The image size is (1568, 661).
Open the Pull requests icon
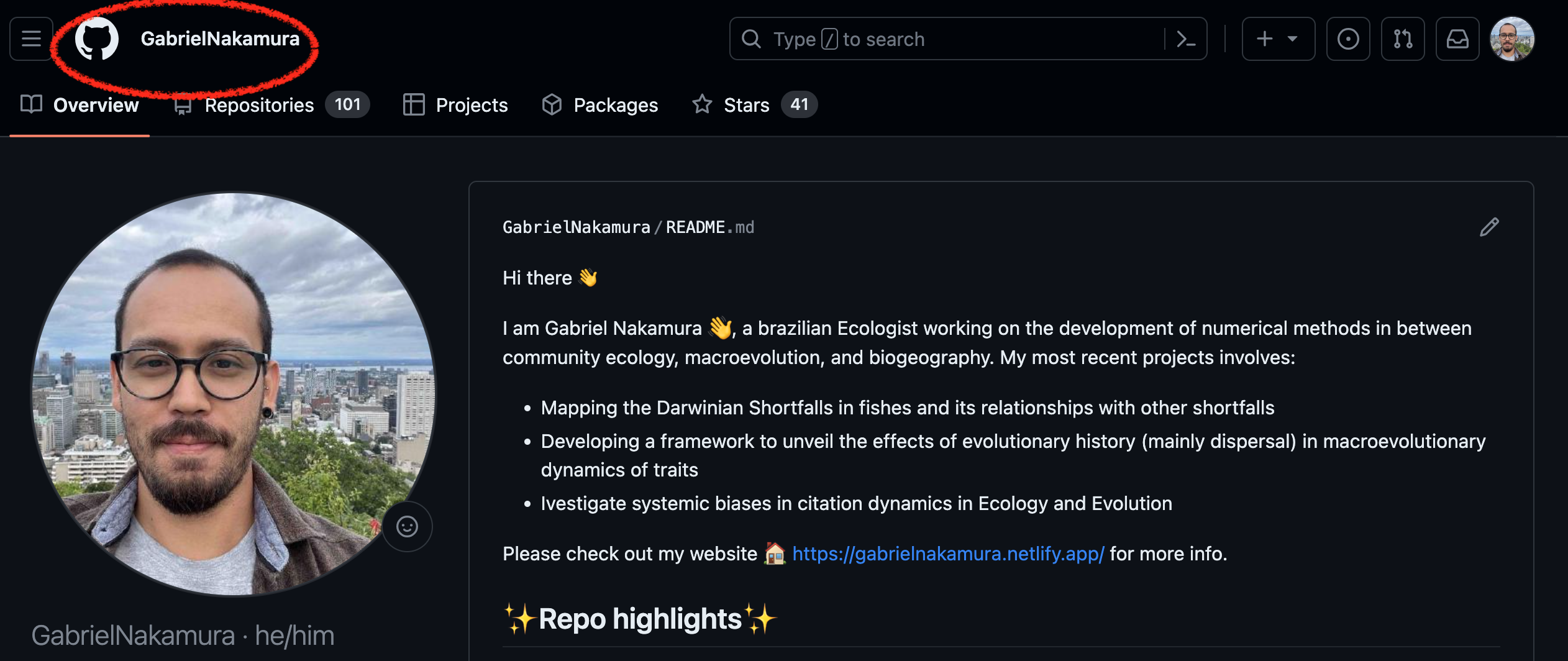pos(1403,39)
